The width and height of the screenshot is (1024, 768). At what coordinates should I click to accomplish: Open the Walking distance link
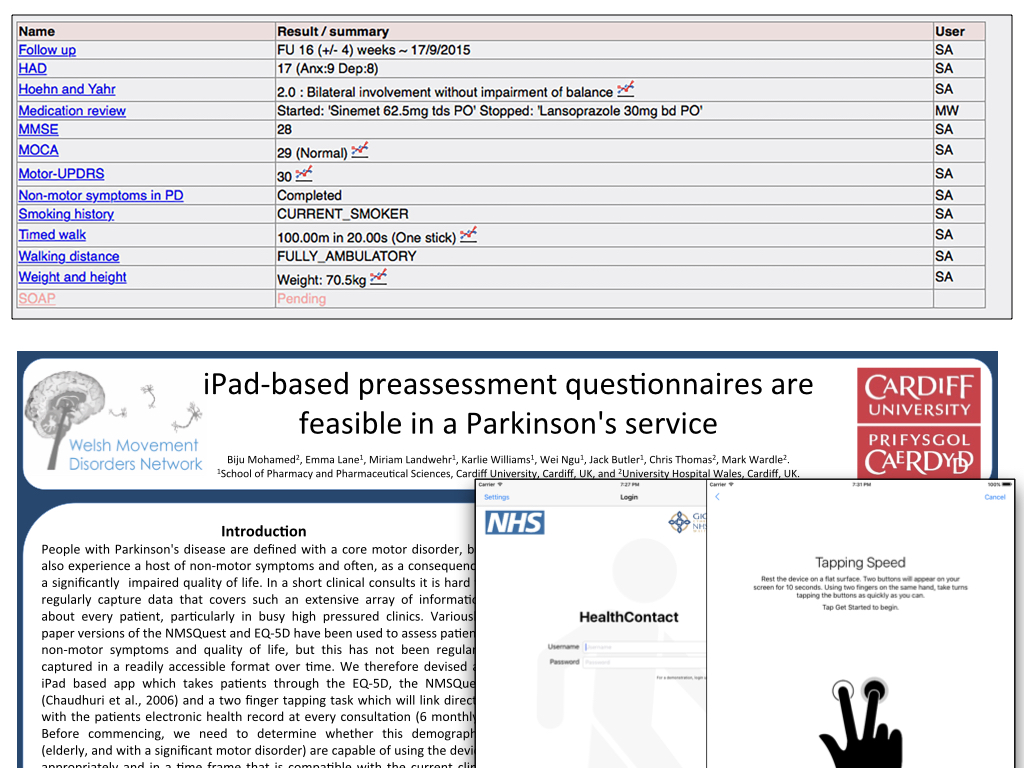pyautogui.click(x=69, y=256)
